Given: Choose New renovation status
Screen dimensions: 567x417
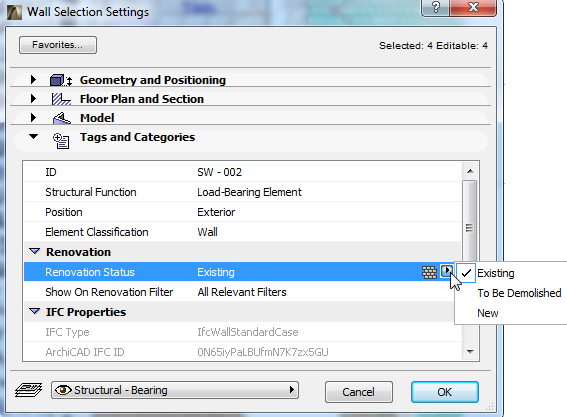Looking at the screenshot, I should tap(487, 313).
